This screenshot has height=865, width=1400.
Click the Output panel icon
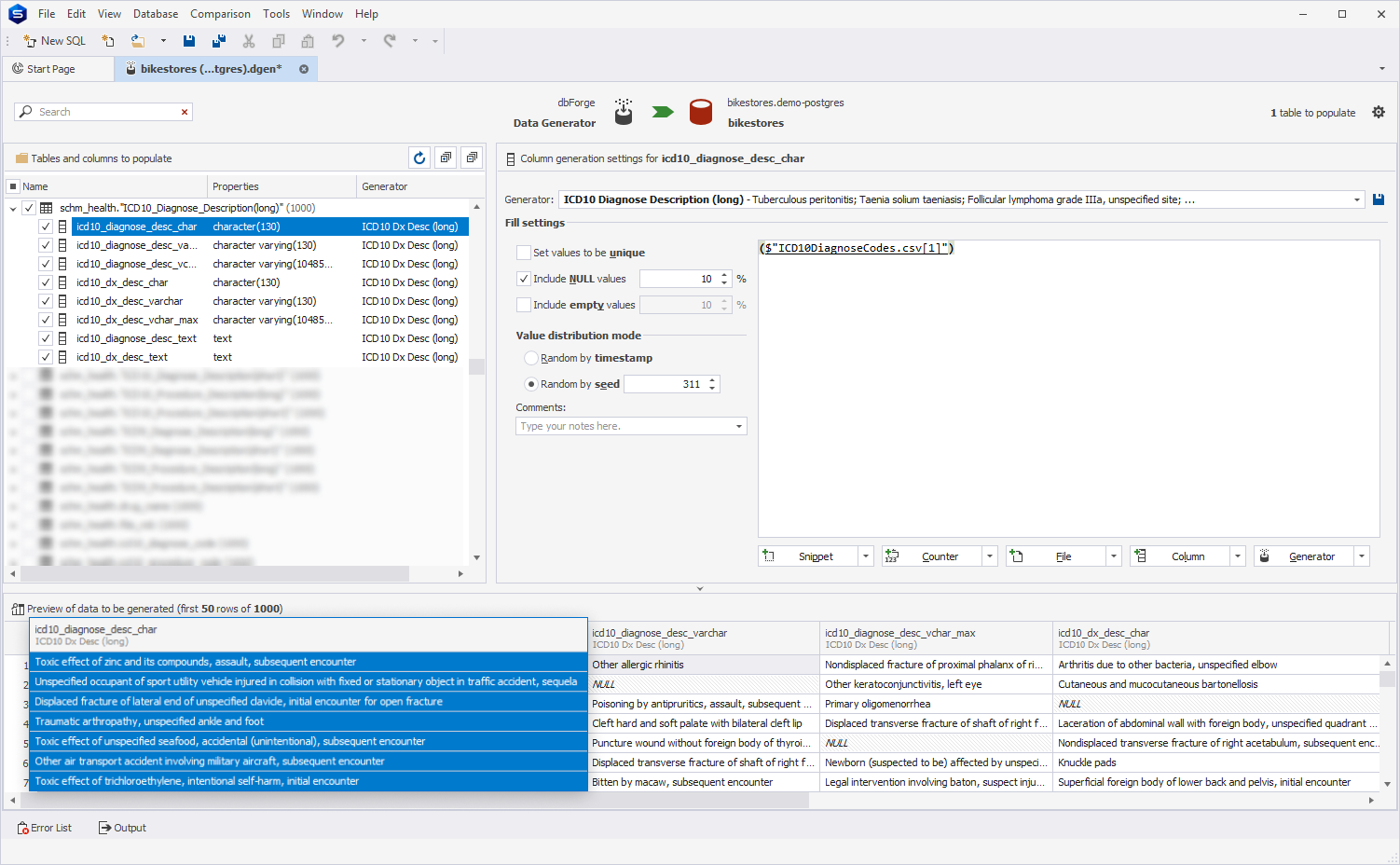pos(104,828)
